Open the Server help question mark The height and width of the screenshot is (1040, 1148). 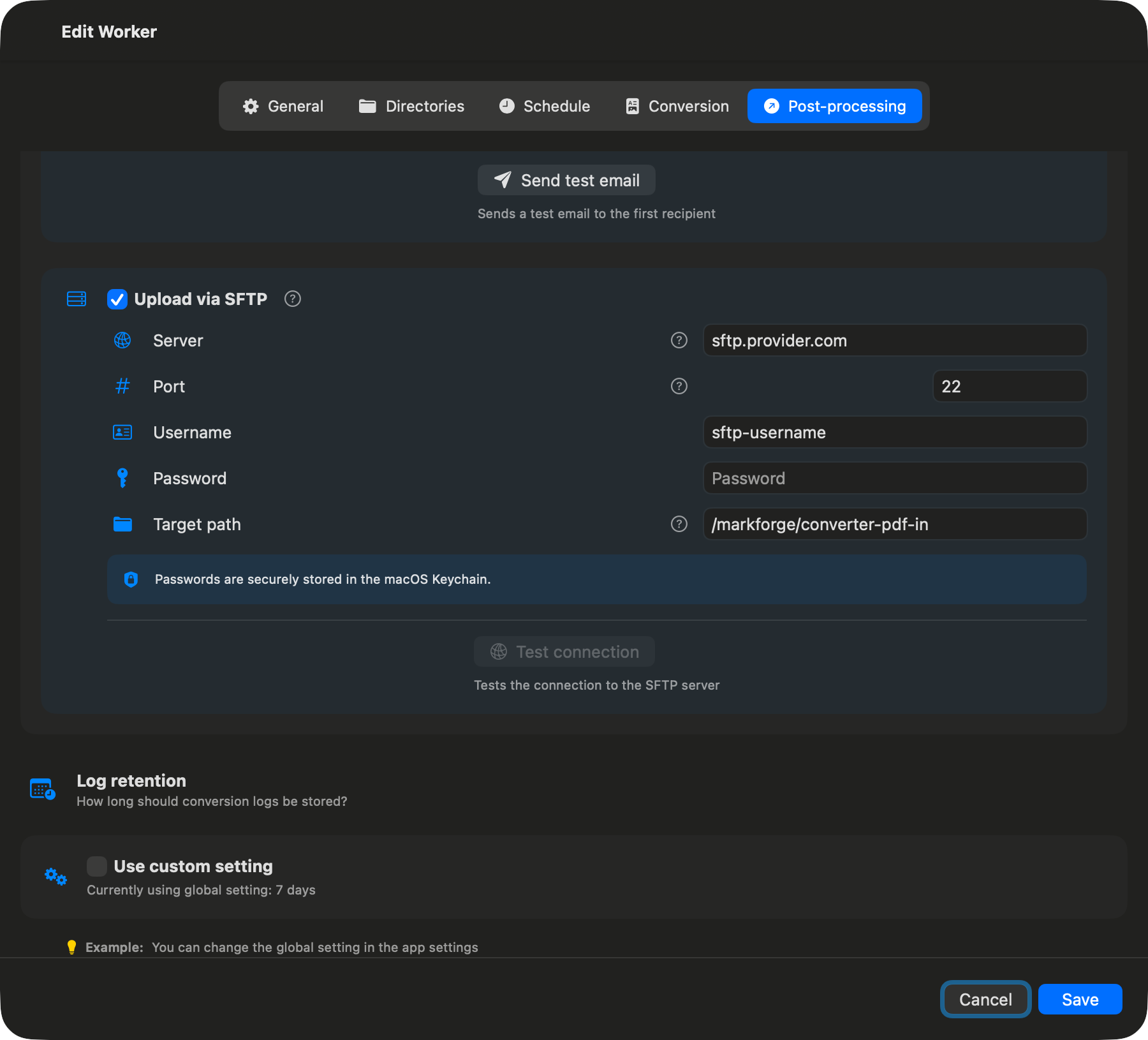point(679,340)
